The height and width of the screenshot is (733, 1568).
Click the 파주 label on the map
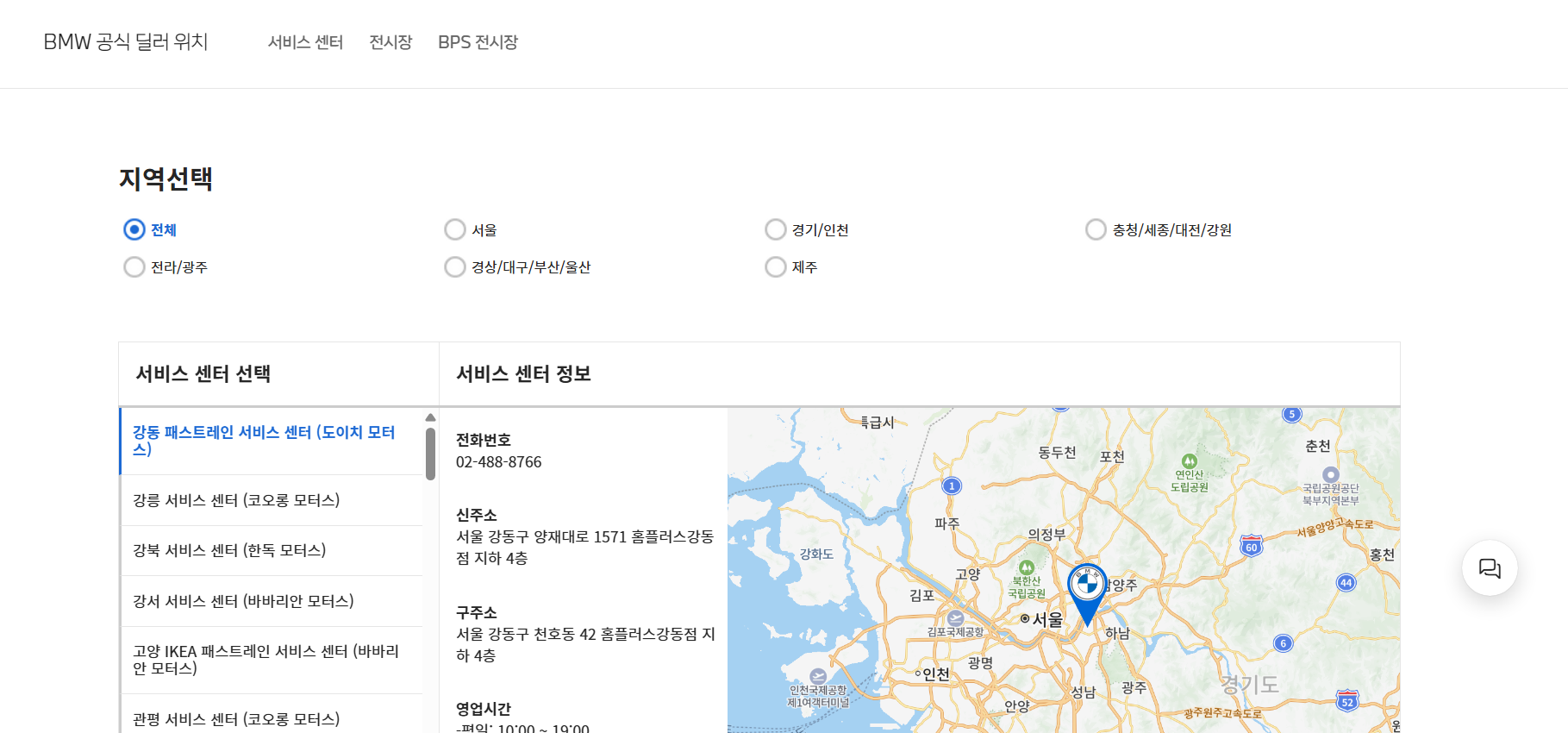tap(946, 523)
